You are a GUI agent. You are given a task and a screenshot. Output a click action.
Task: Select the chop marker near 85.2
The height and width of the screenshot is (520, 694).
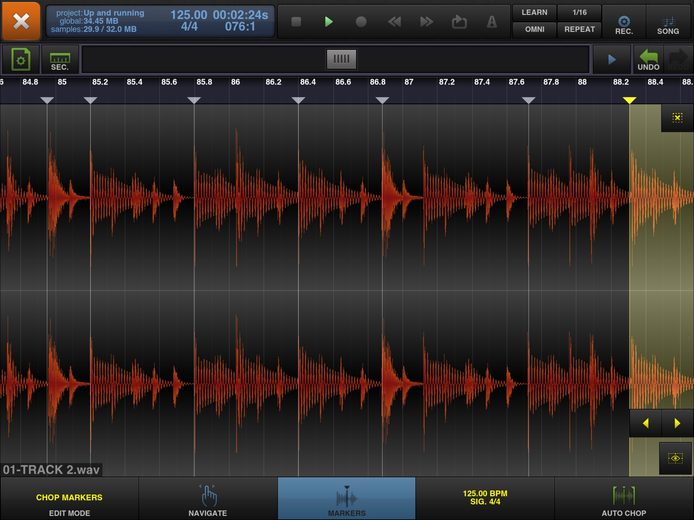click(x=90, y=100)
